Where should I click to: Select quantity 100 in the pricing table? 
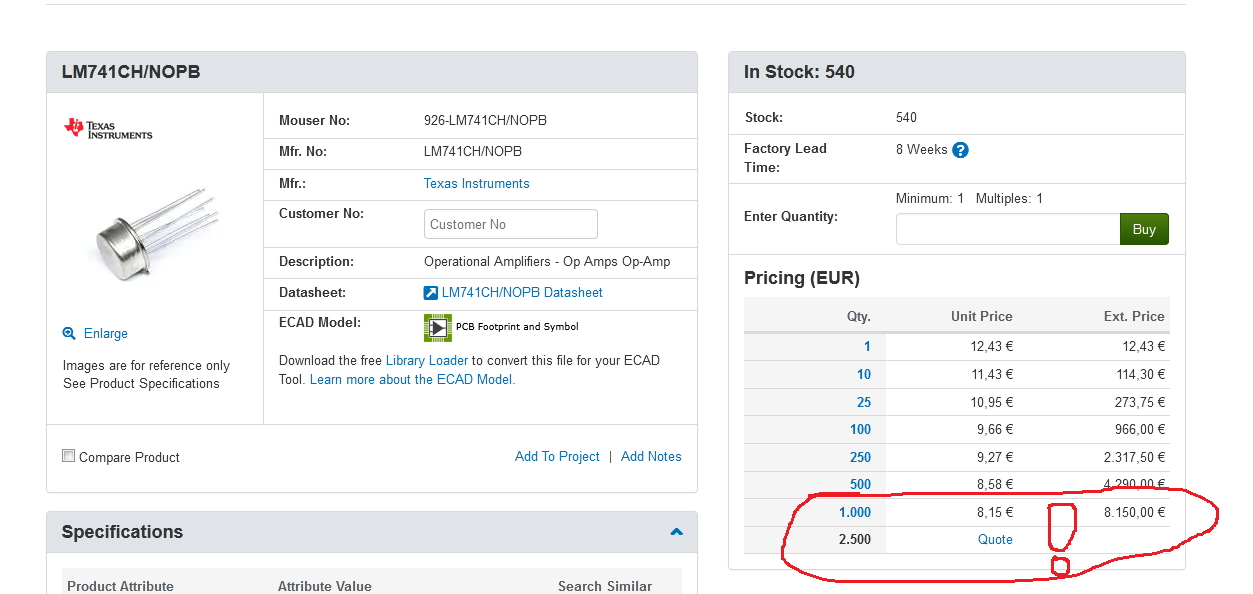tap(860, 430)
